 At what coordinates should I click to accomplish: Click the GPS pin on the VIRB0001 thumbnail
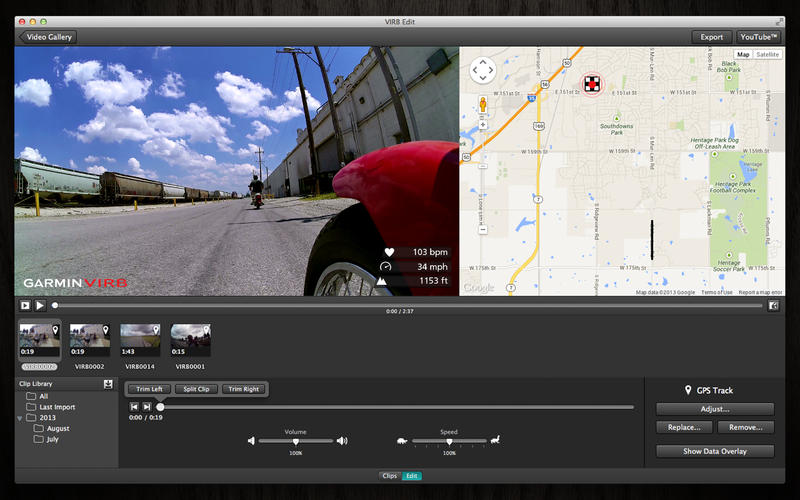pyautogui.click(x=206, y=330)
